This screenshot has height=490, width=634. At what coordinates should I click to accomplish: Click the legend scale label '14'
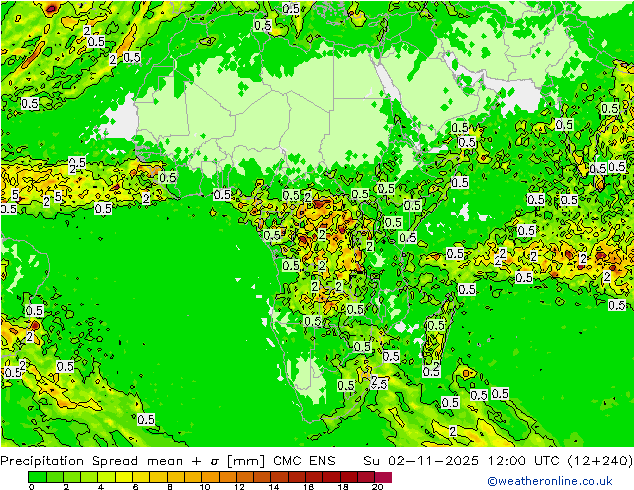(274, 487)
